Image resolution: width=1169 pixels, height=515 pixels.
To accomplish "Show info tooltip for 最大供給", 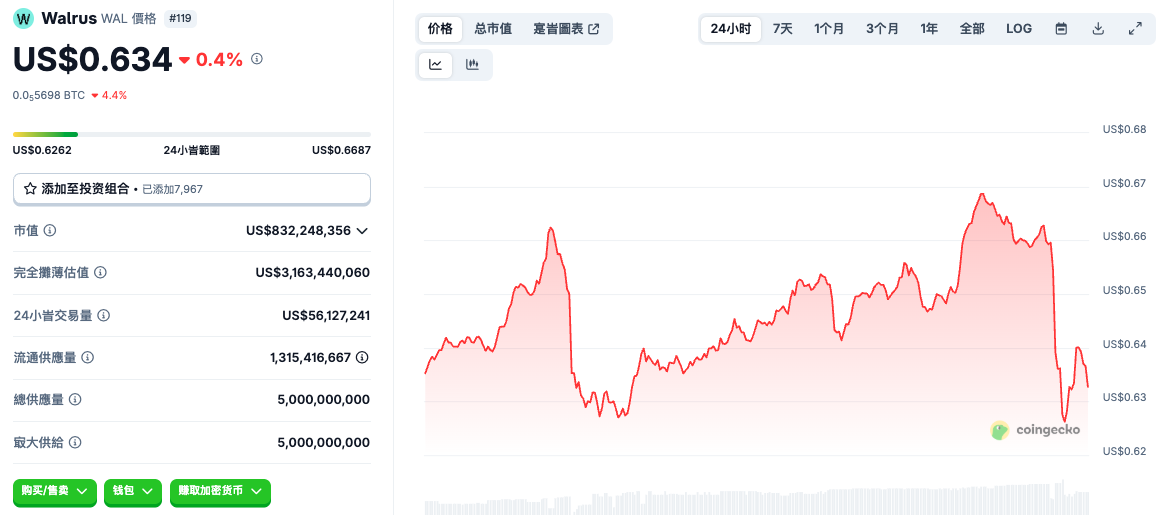I will click(75, 442).
